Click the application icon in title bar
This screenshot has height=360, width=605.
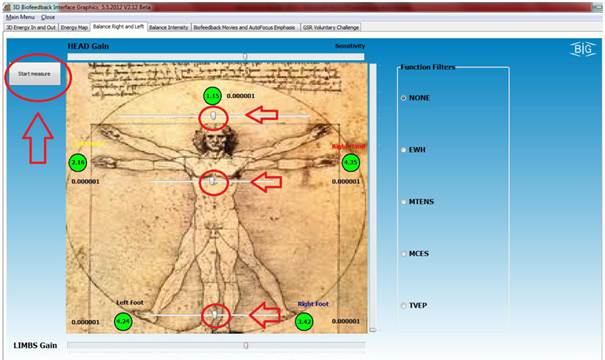[x=7, y=7]
